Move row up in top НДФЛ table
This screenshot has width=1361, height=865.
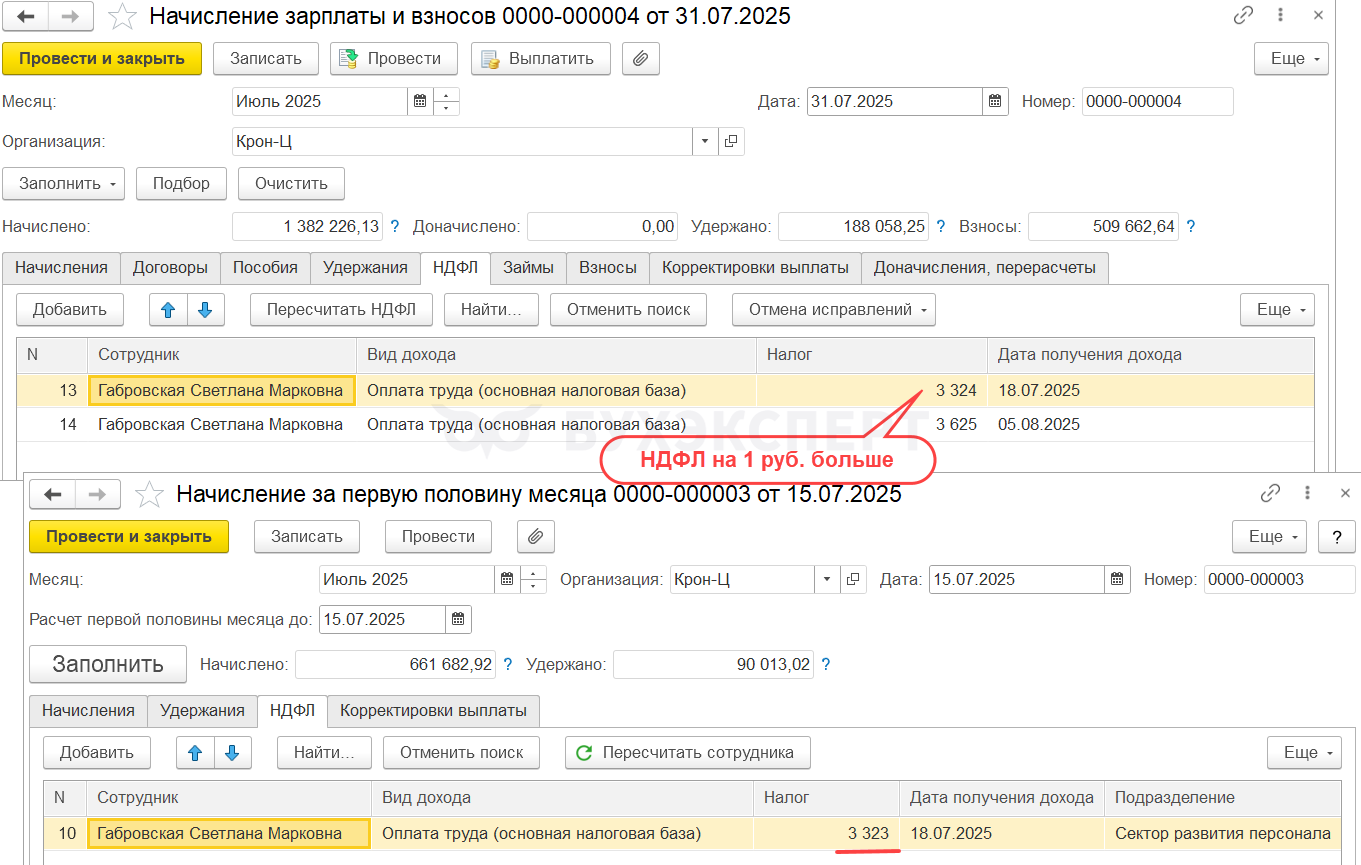(x=168, y=310)
